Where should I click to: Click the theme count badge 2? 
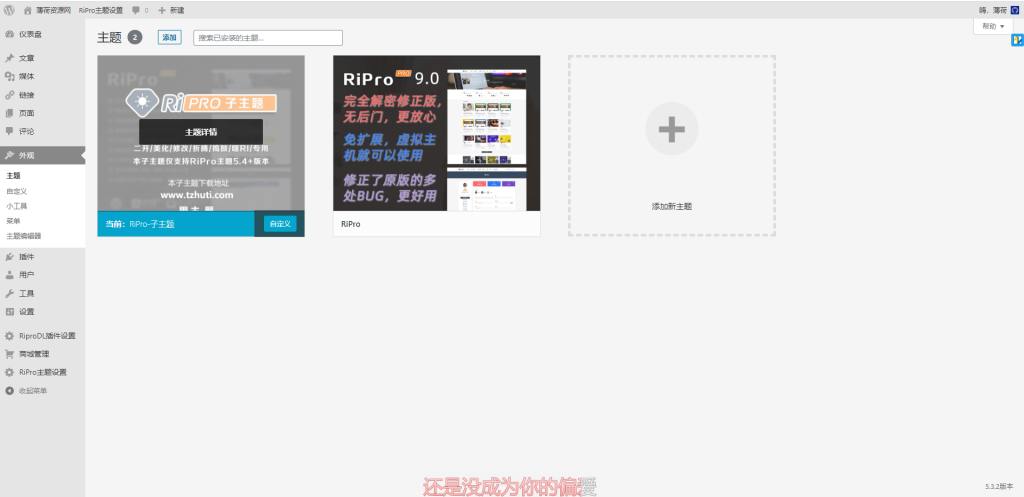pyautogui.click(x=135, y=37)
